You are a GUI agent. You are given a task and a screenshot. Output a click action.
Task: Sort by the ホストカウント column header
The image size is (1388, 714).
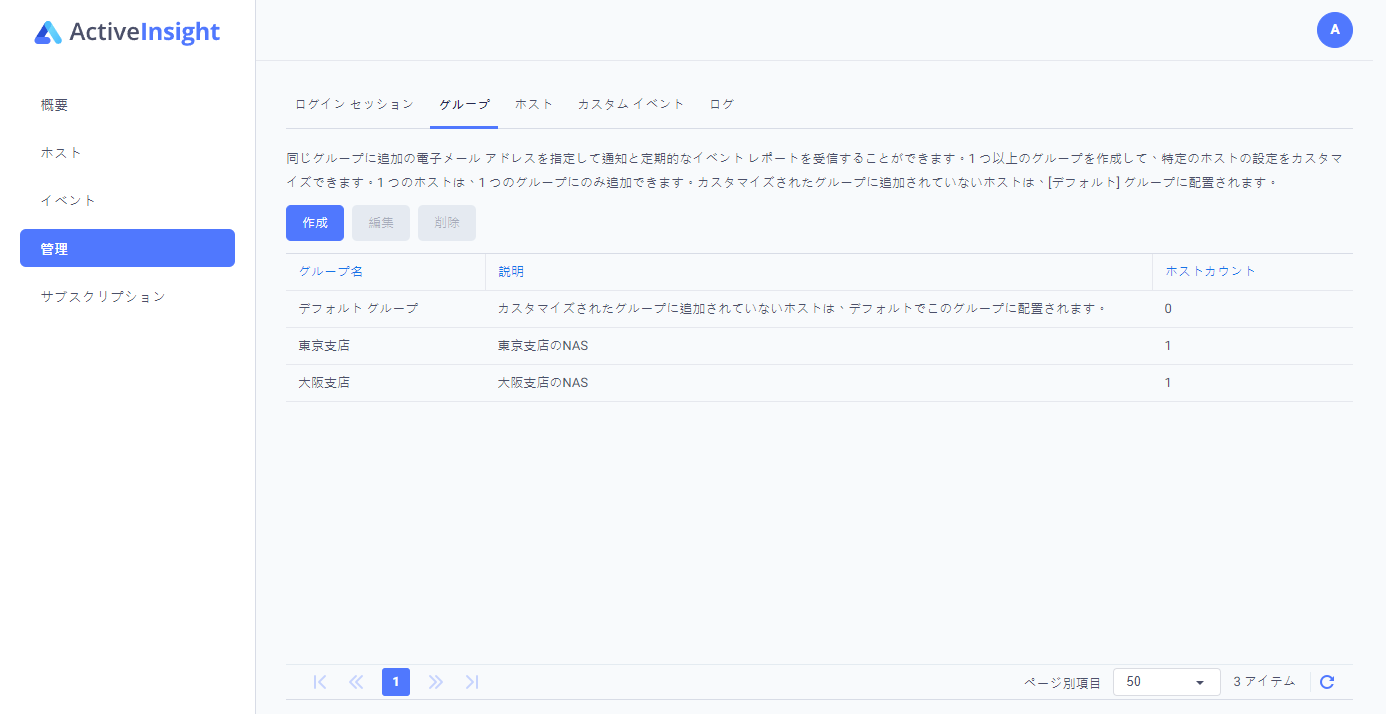[1210, 272]
